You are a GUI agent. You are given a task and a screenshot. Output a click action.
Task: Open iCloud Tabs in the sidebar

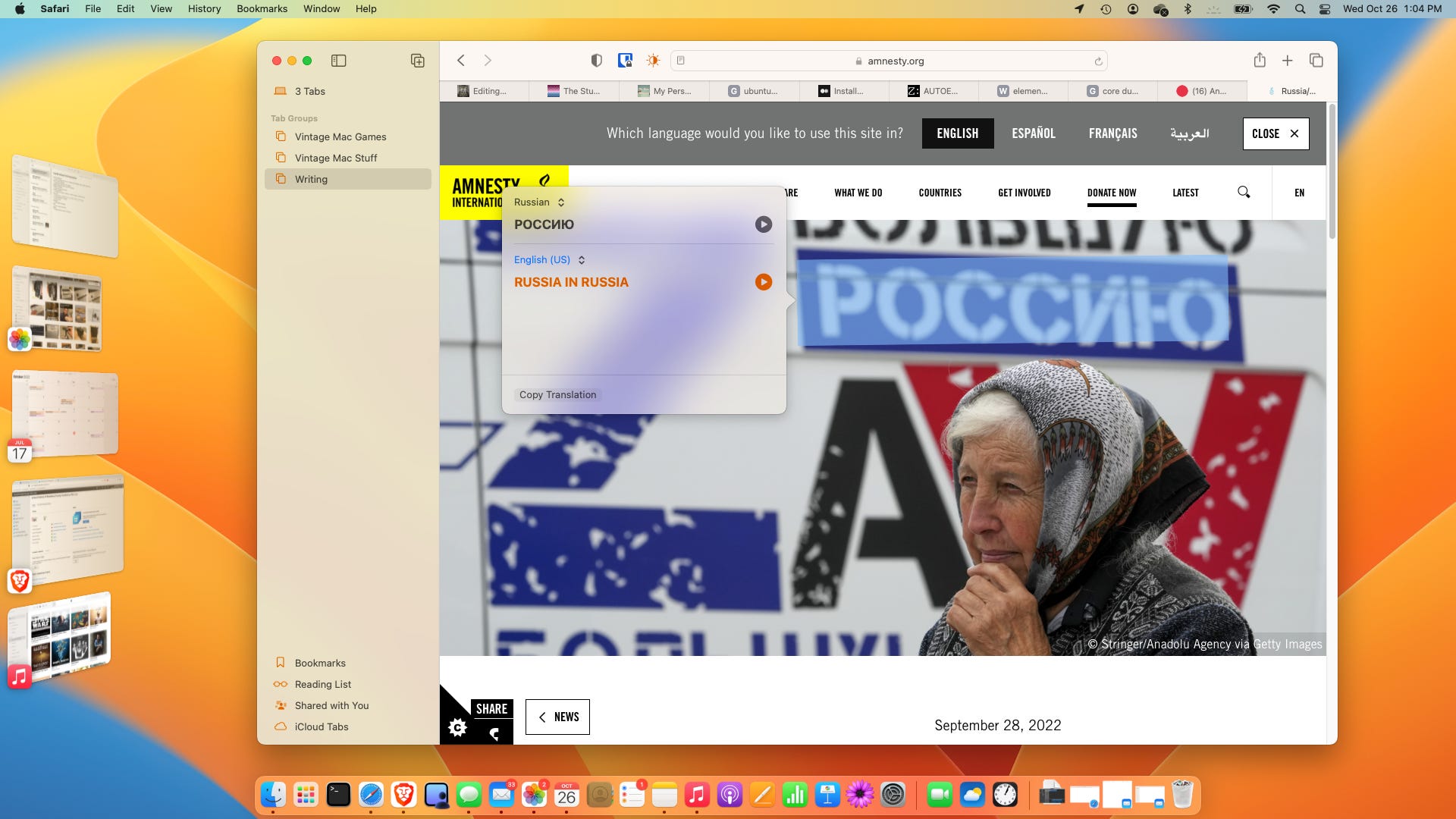(348, 726)
